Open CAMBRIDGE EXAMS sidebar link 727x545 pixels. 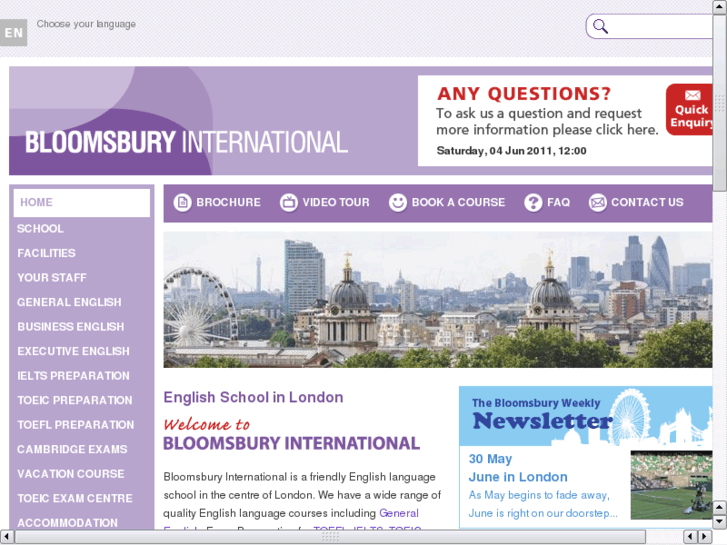(x=72, y=449)
